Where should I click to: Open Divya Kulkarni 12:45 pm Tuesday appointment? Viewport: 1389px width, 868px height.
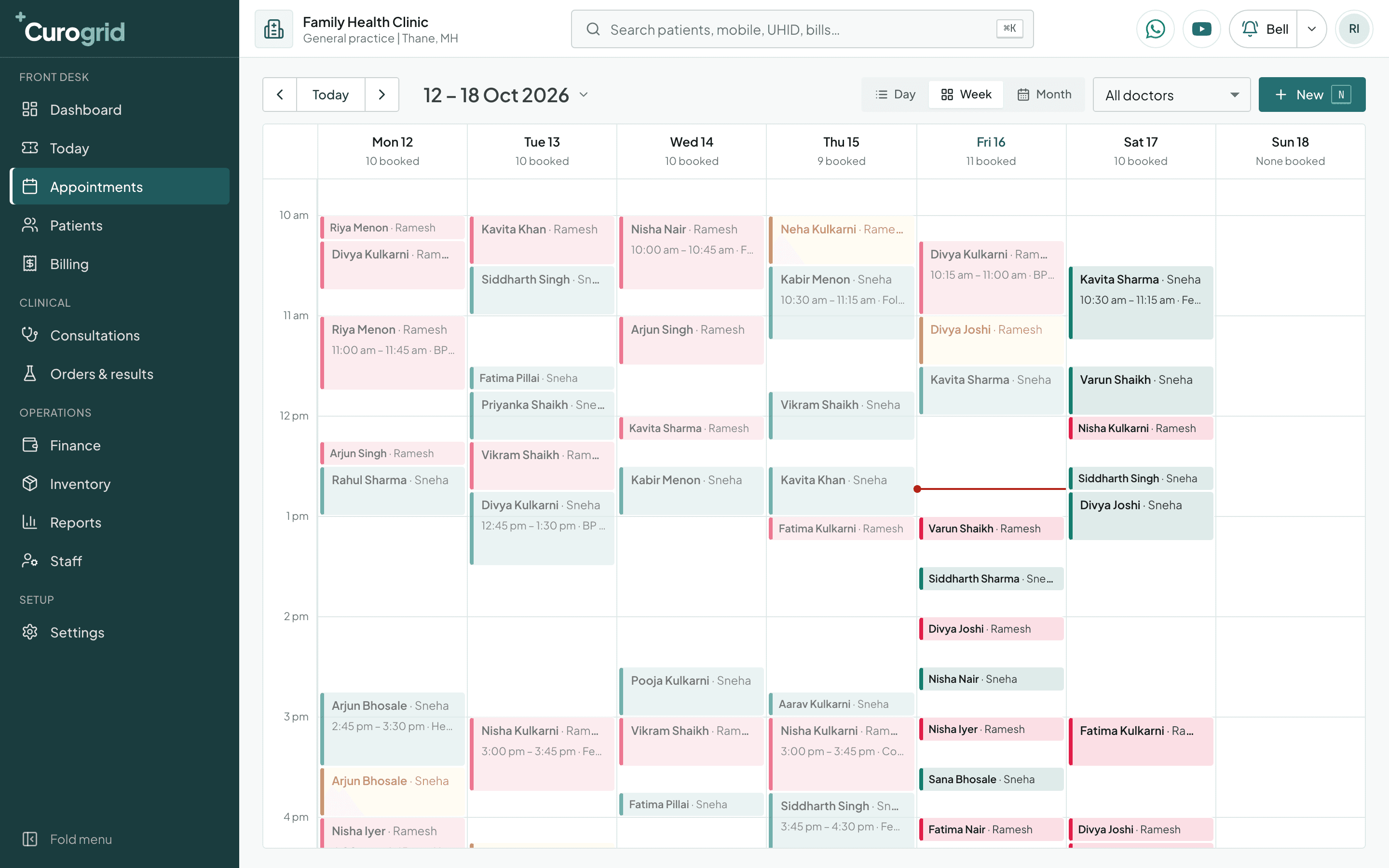542,528
